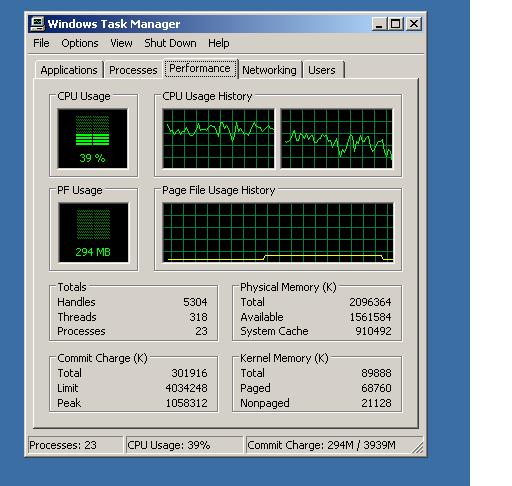Screen dimensions: 512x486
Task: Open the Shut Down menu
Action: pyautogui.click(x=170, y=43)
